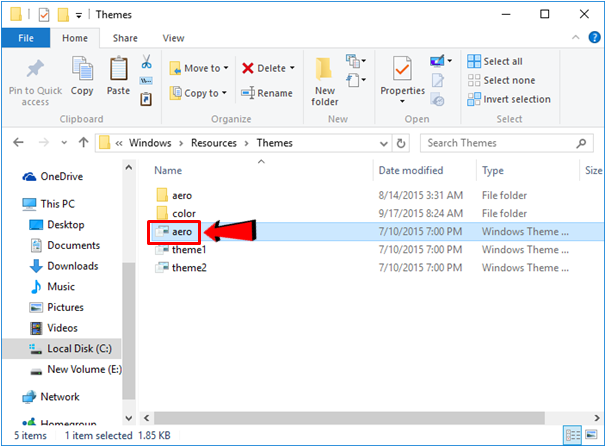Click the Back arrow navigation button
606x447 pixels.
[x=18, y=143]
